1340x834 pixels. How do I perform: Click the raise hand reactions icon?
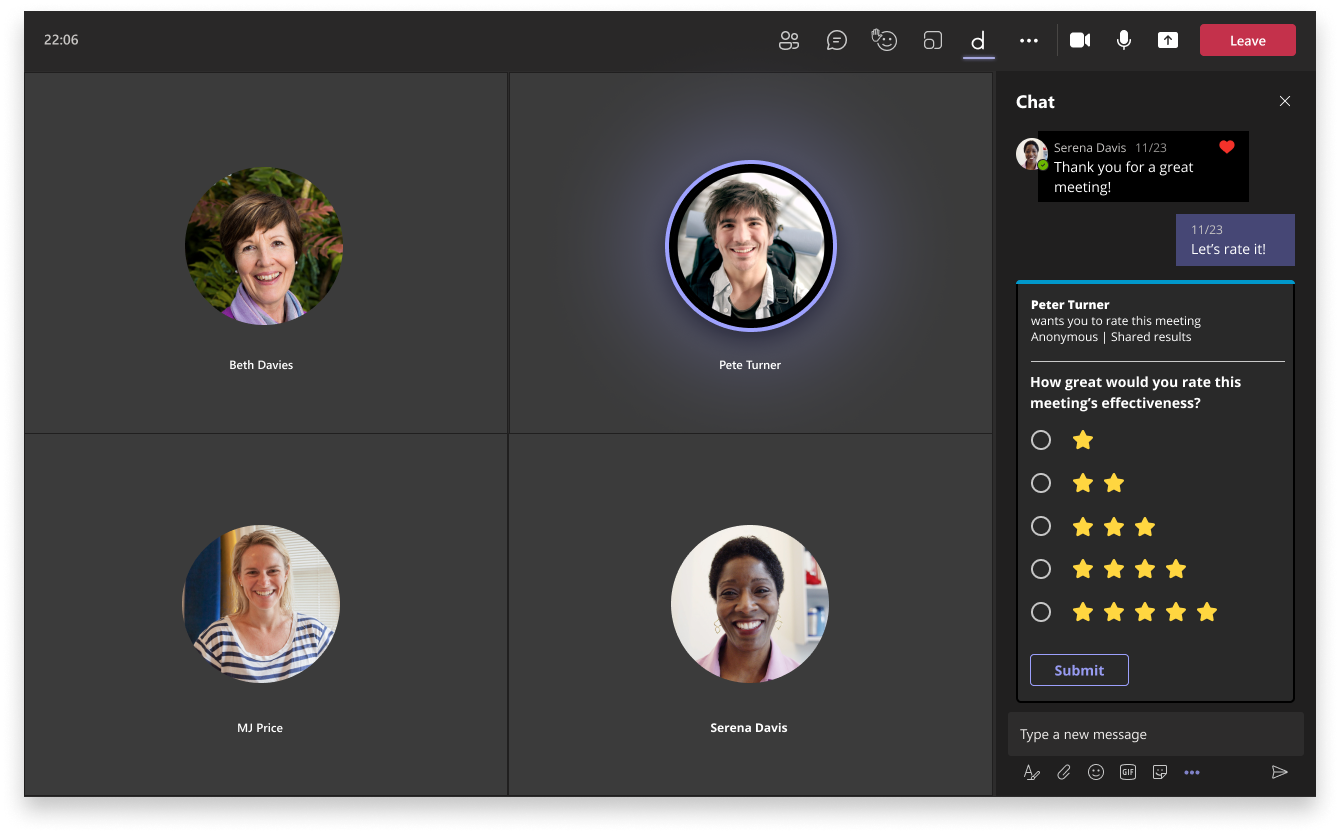pos(884,41)
